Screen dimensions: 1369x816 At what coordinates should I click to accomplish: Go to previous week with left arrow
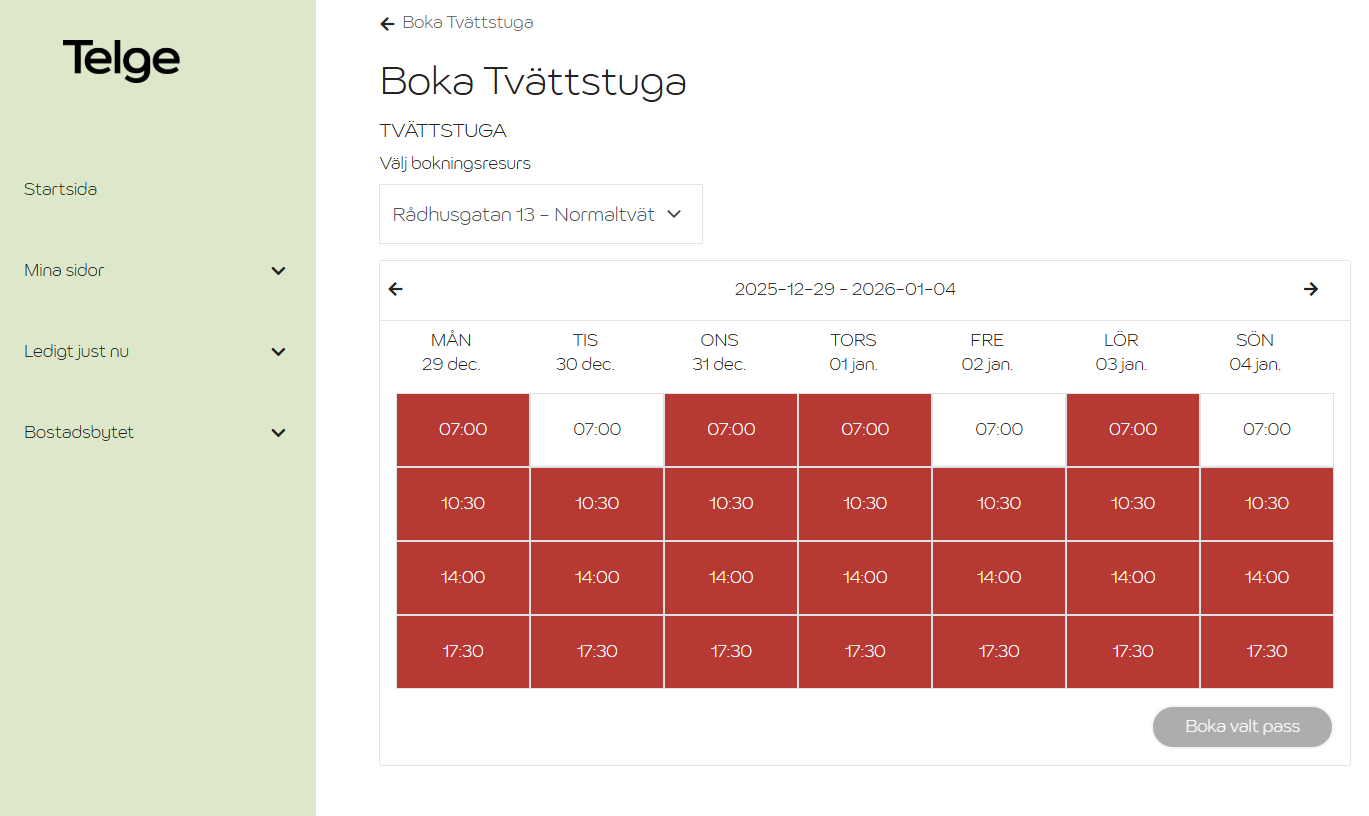(x=396, y=289)
